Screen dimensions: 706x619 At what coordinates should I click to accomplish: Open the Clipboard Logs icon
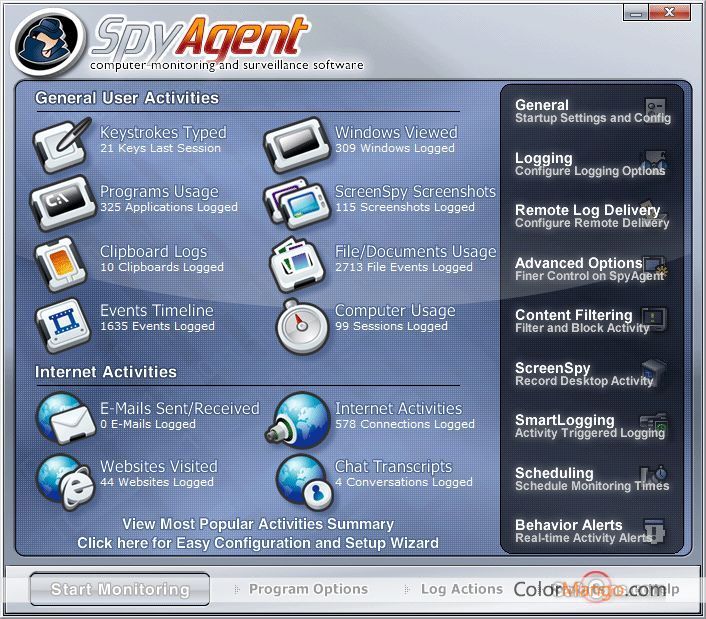pyautogui.click(x=61, y=264)
